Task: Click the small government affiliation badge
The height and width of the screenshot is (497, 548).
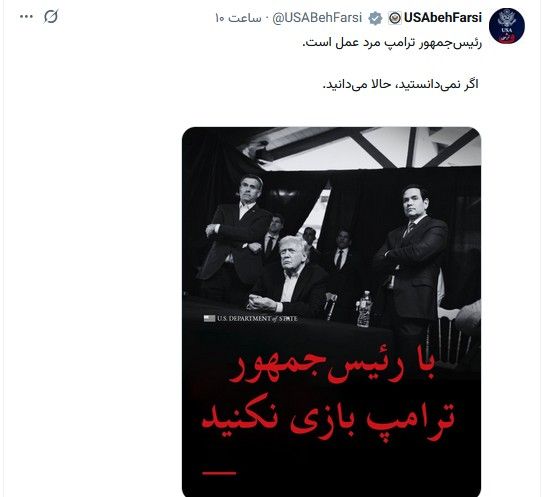Action: click(395, 18)
